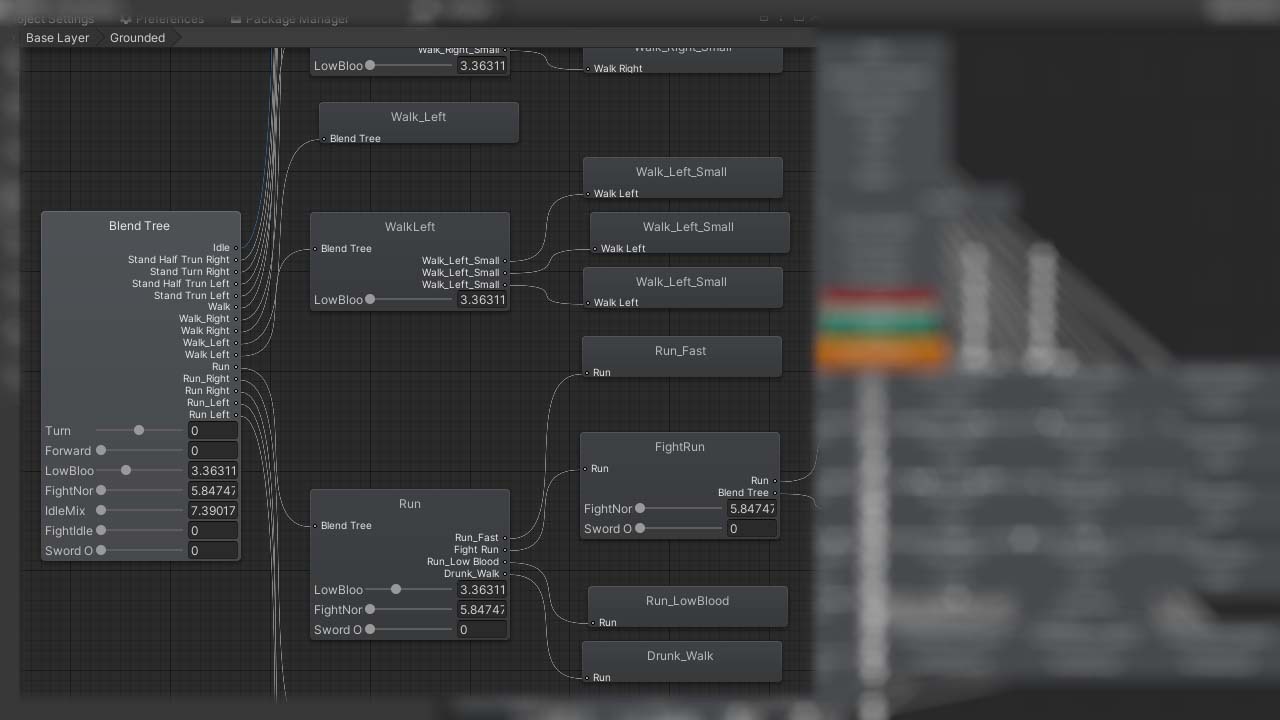Click the Sword O value field in Run node

tap(481, 630)
